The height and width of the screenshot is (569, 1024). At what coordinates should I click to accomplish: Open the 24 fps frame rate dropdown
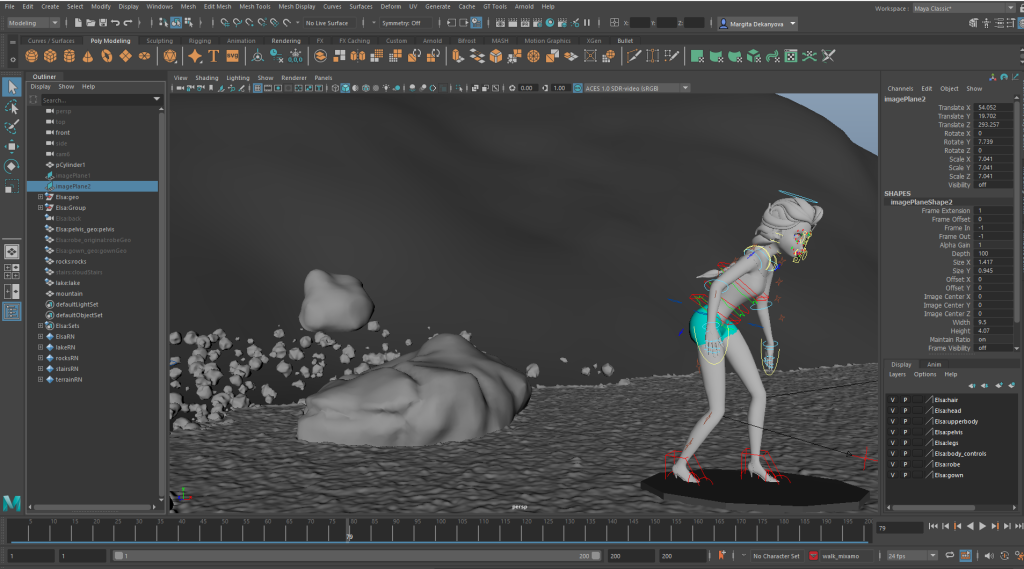pos(912,556)
